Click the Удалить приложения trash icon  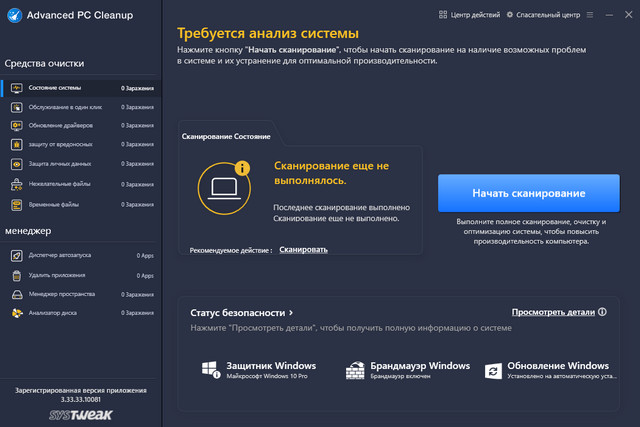[16, 276]
